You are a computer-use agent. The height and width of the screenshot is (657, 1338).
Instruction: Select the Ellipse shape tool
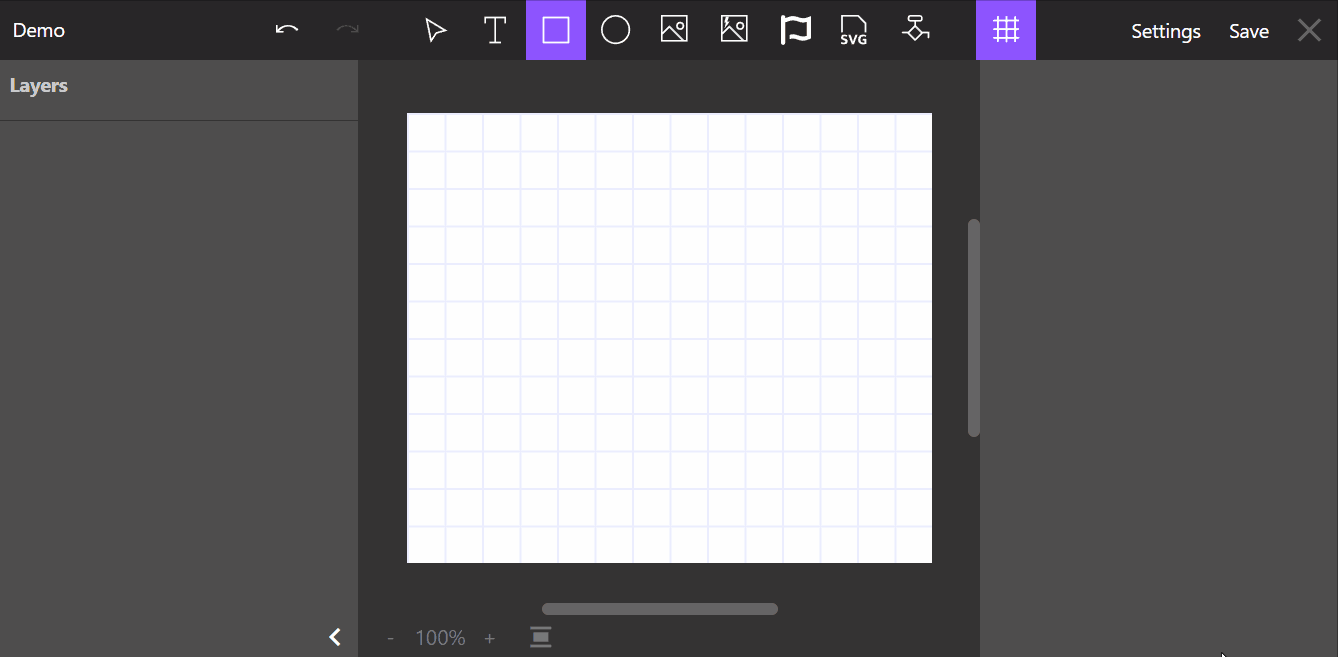pos(615,30)
